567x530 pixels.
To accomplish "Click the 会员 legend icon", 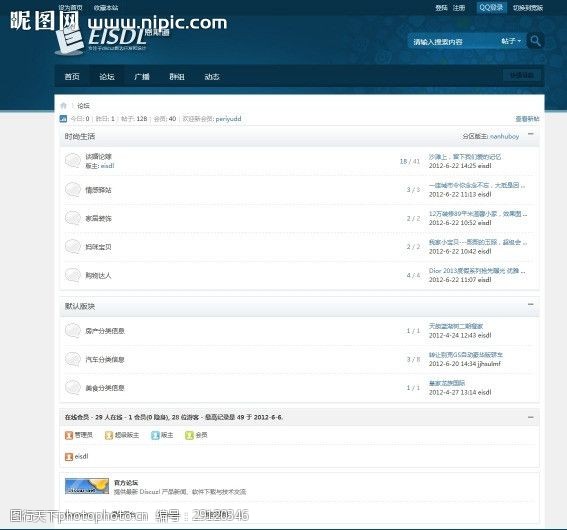I will 189,435.
